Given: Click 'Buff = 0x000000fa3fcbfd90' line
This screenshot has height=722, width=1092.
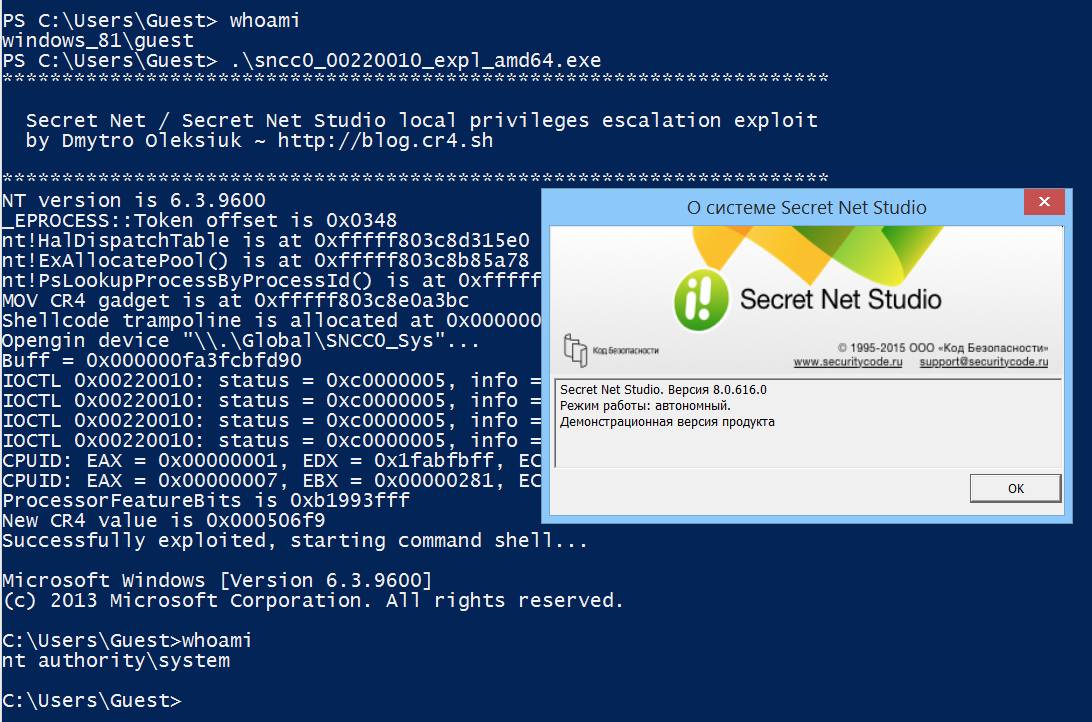Looking at the screenshot, I should (152, 361).
